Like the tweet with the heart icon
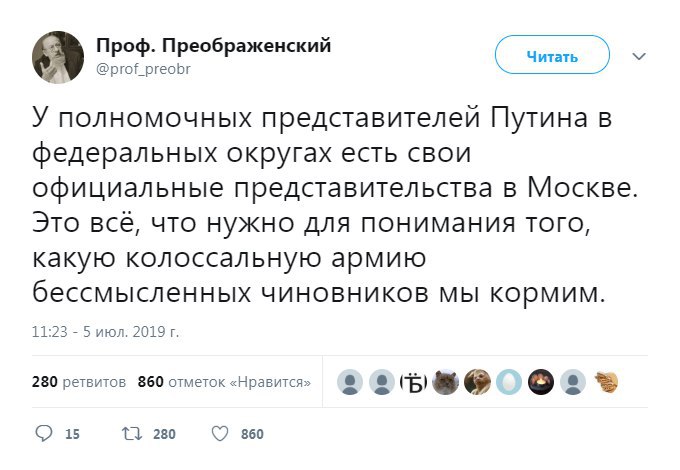This screenshot has height=470, width=680. (x=221, y=434)
